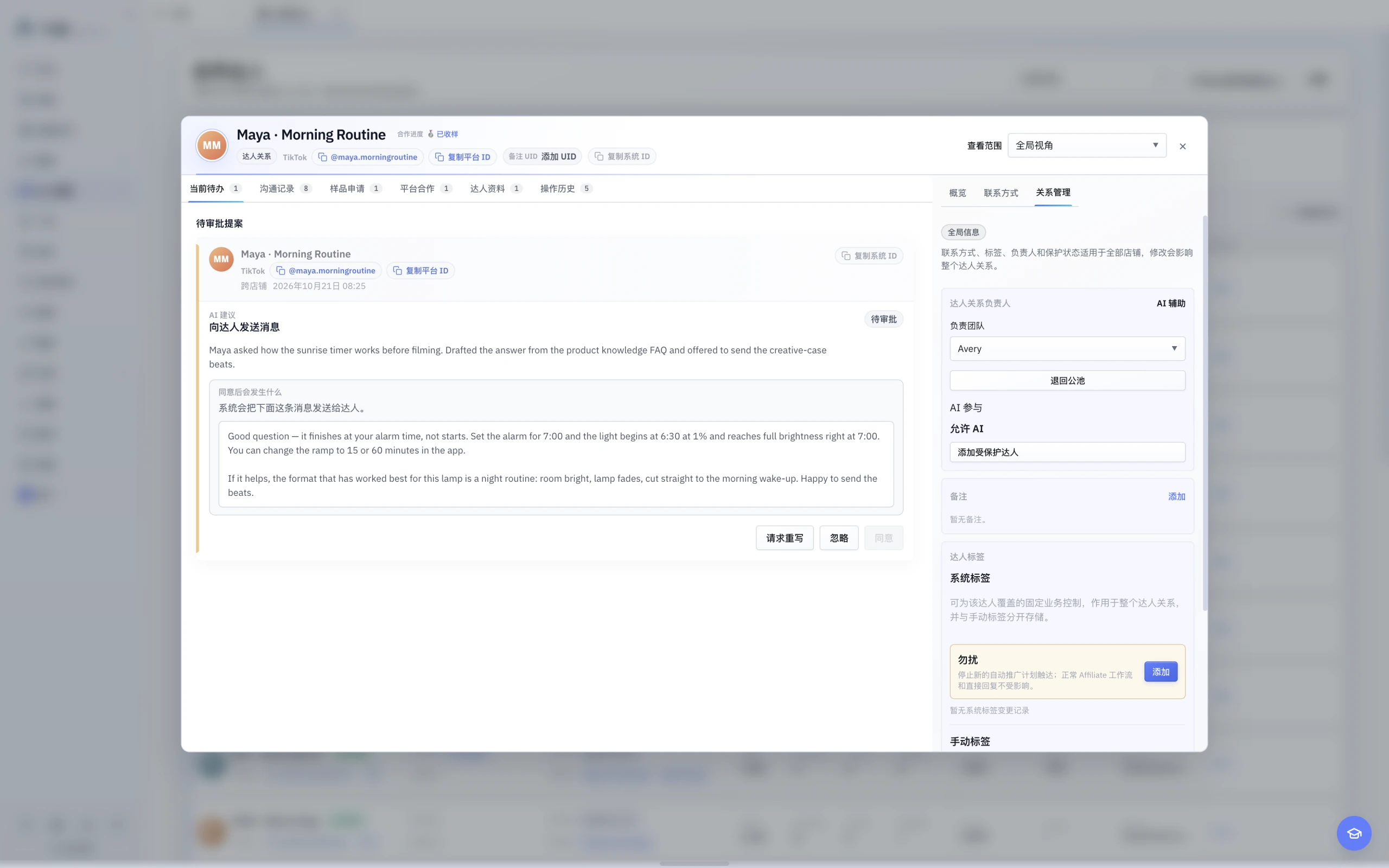
Task: Copy @maya.morningroutine handle in dialog header
Action: tap(368, 157)
